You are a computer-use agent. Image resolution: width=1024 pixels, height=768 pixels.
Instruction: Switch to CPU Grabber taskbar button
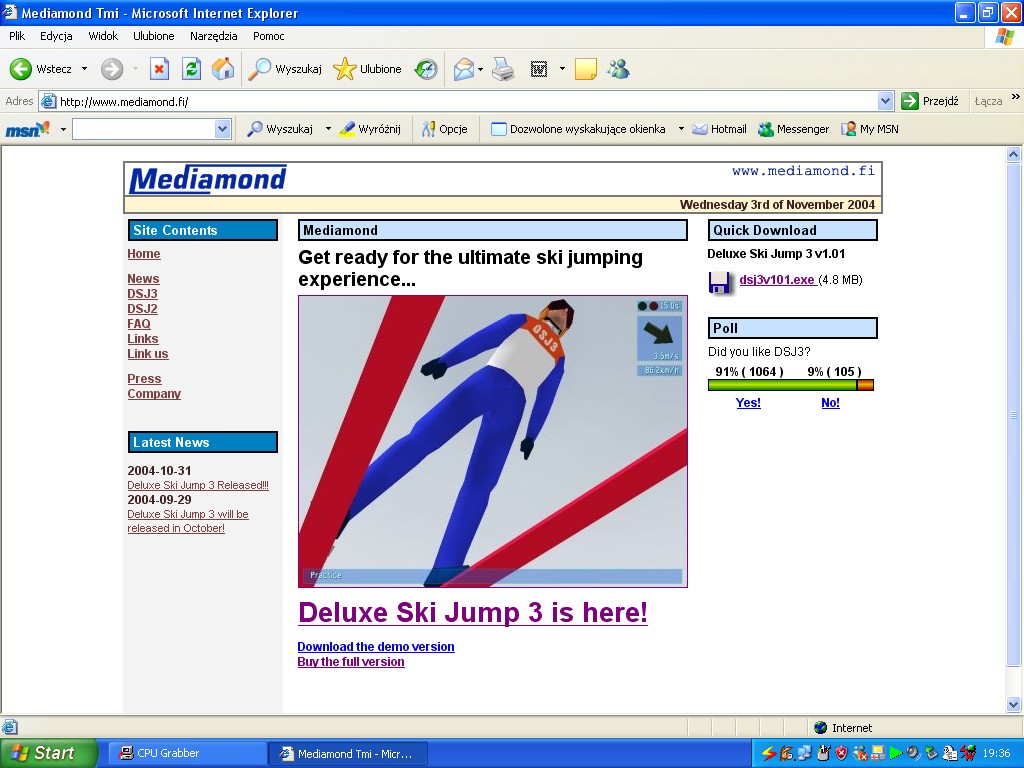click(x=185, y=753)
